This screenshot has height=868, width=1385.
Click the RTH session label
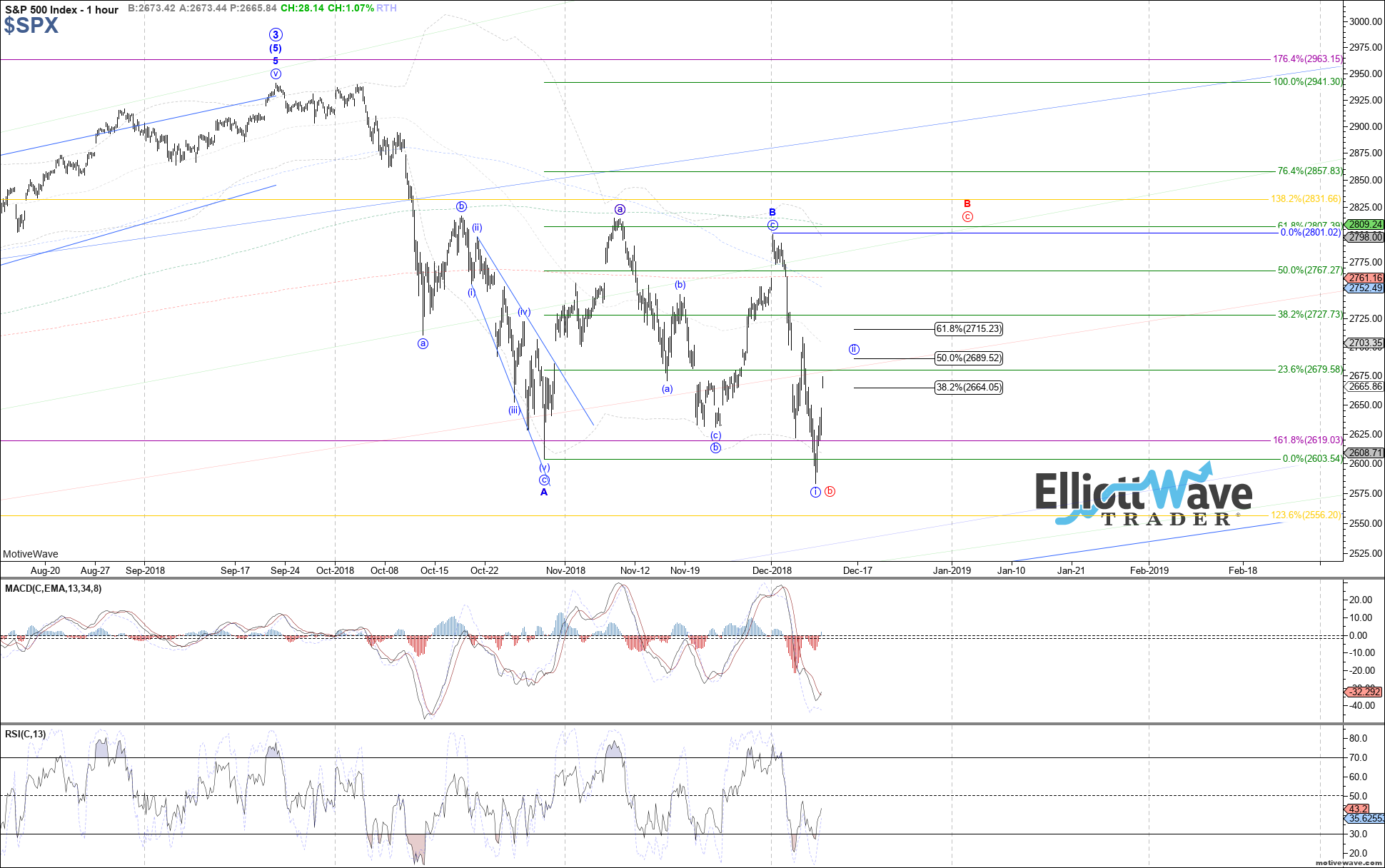coord(386,8)
